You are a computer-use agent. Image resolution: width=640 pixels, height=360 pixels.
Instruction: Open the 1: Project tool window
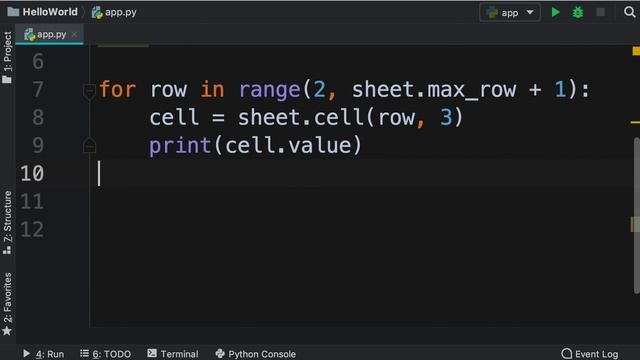[x=8, y=57]
